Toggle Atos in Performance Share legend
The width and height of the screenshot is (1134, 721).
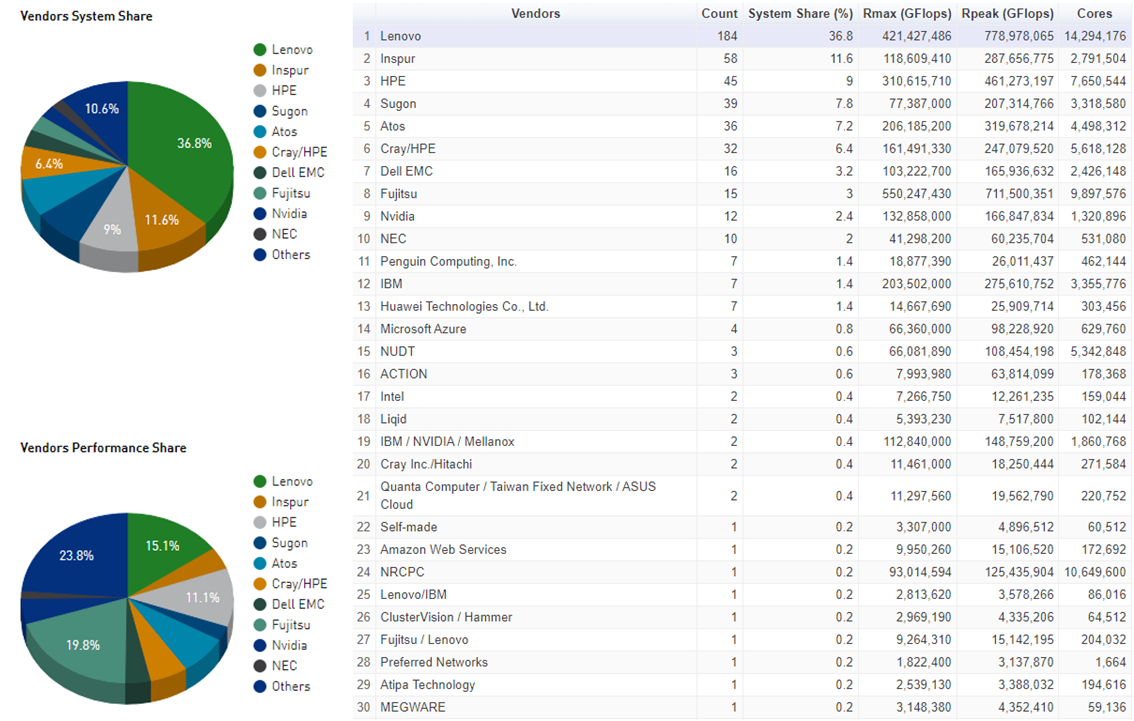point(276,563)
